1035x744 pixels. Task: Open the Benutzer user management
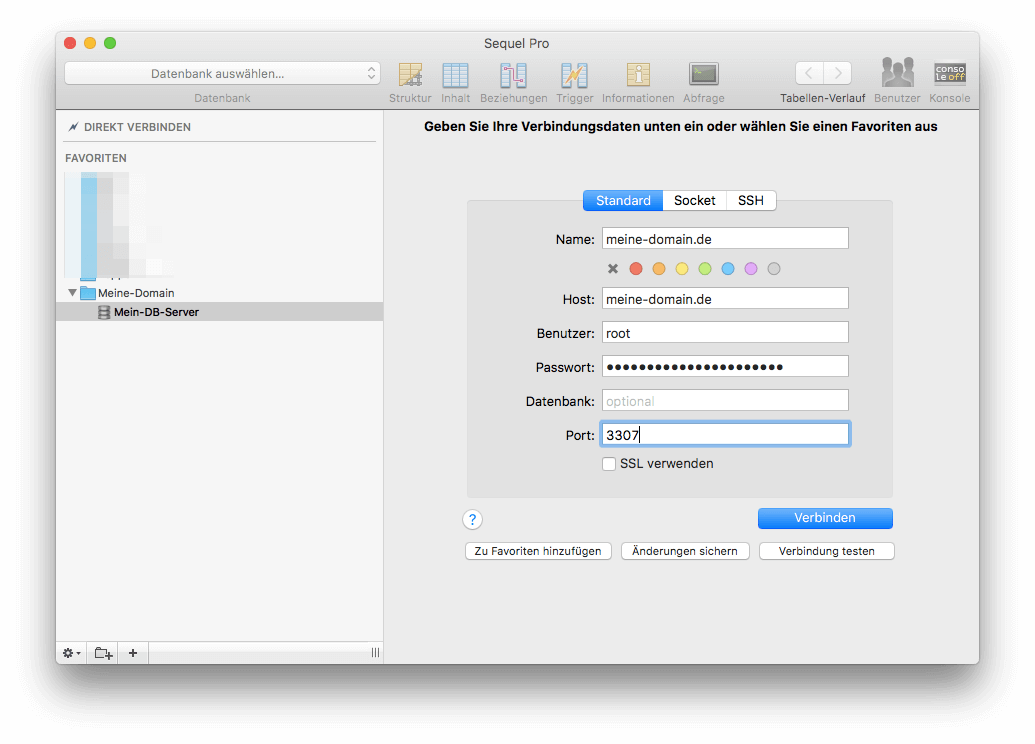tap(898, 72)
